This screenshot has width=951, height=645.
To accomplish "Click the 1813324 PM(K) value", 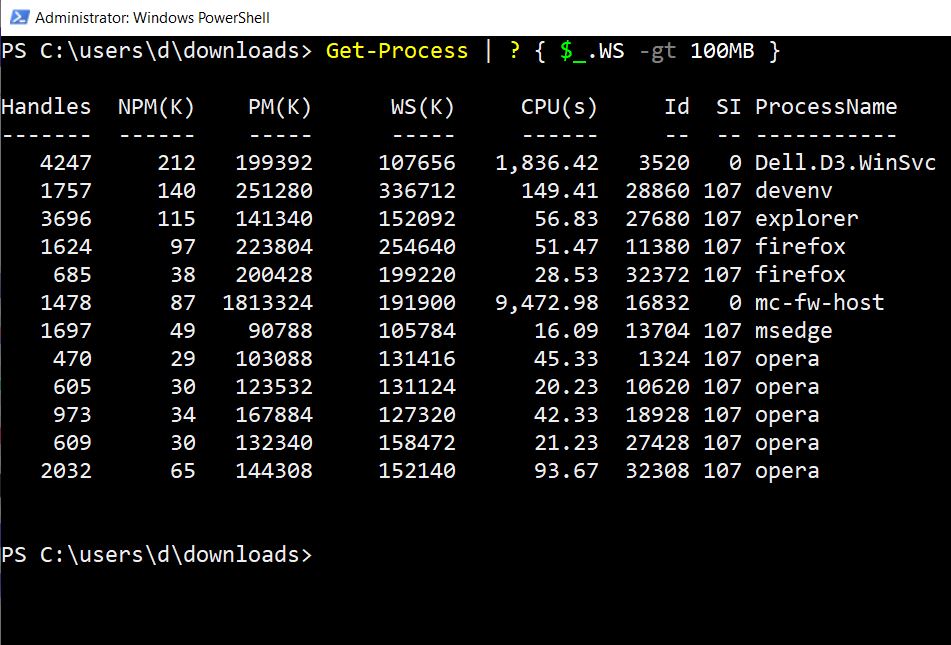I will click(x=267, y=303).
